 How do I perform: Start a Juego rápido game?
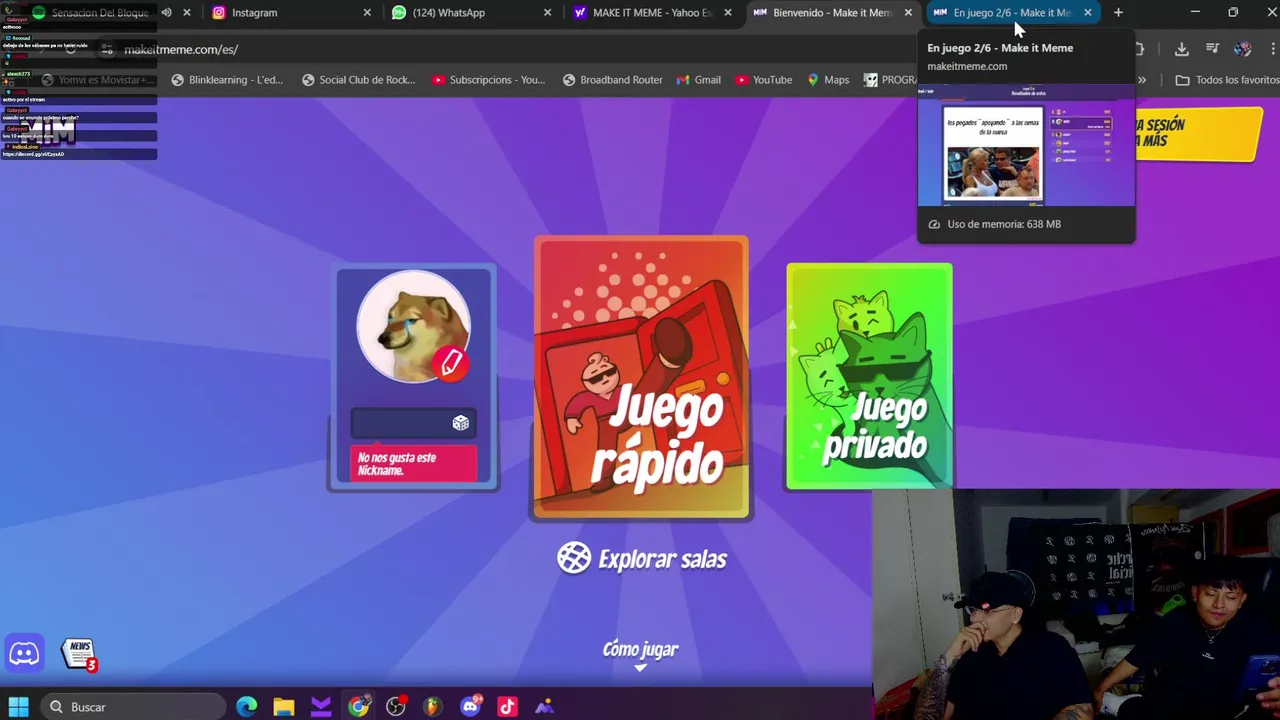641,377
